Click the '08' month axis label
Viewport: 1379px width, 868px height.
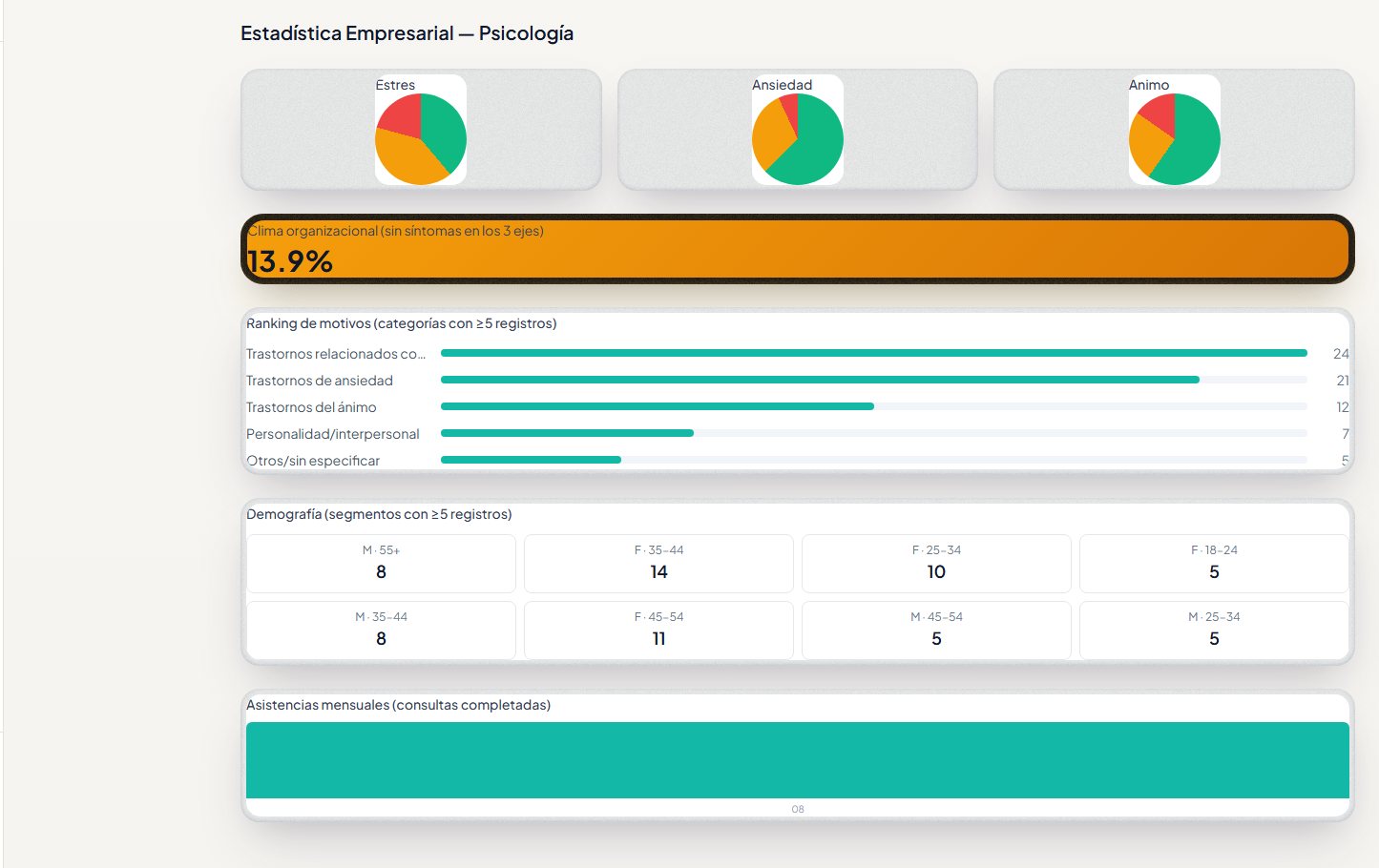(x=798, y=809)
